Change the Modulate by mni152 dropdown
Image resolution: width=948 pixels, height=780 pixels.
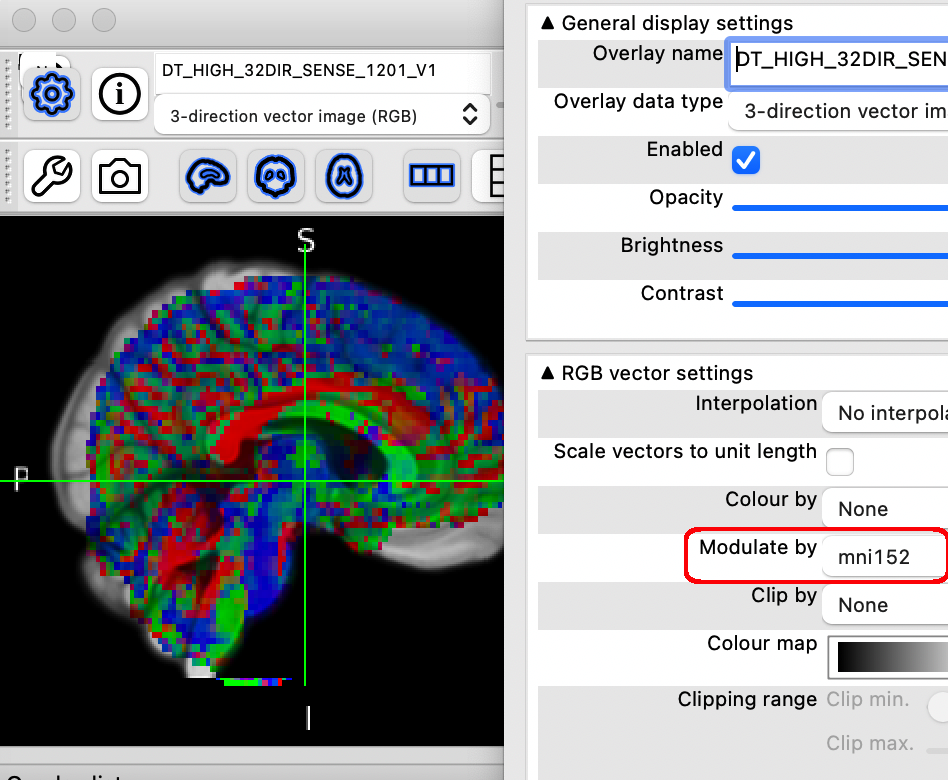pyautogui.click(x=884, y=556)
